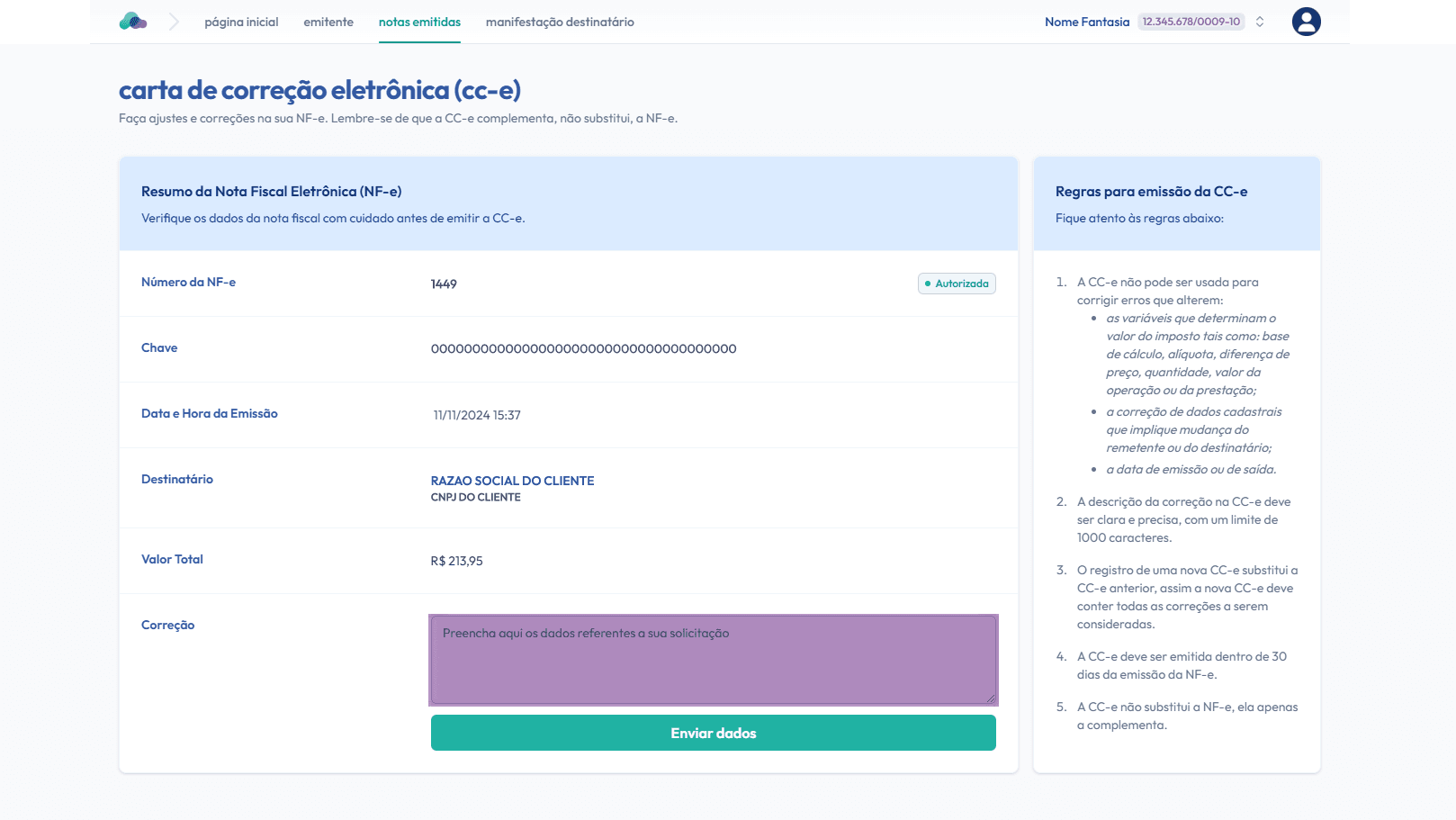Open manifestação destinatário section

coord(560,22)
